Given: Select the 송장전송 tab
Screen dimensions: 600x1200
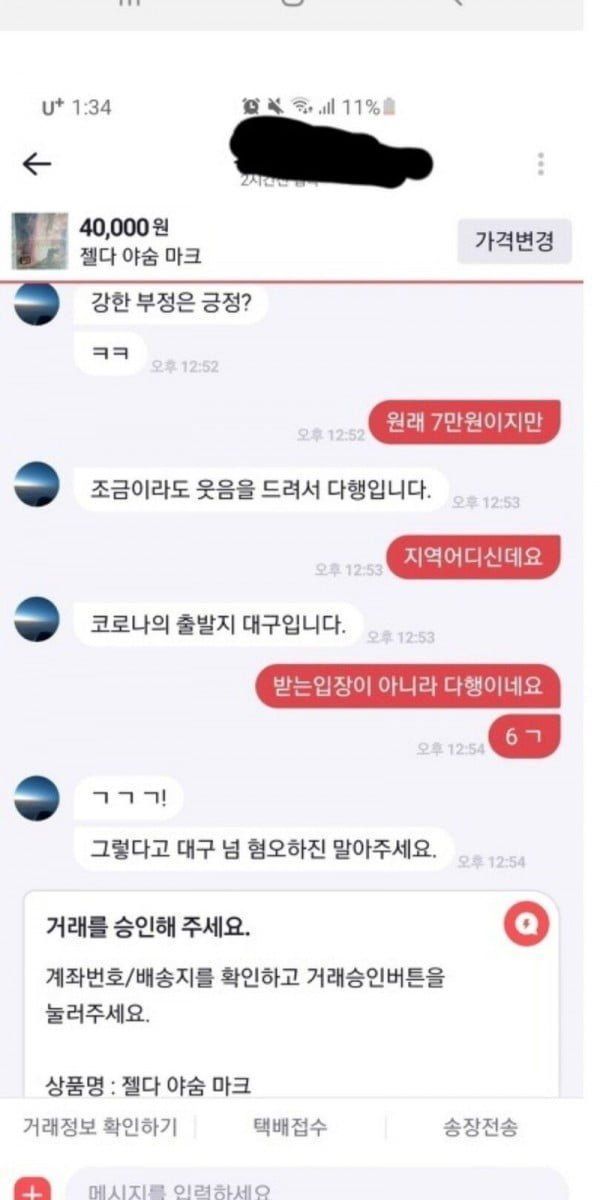Looking at the screenshot, I should [480, 1127].
